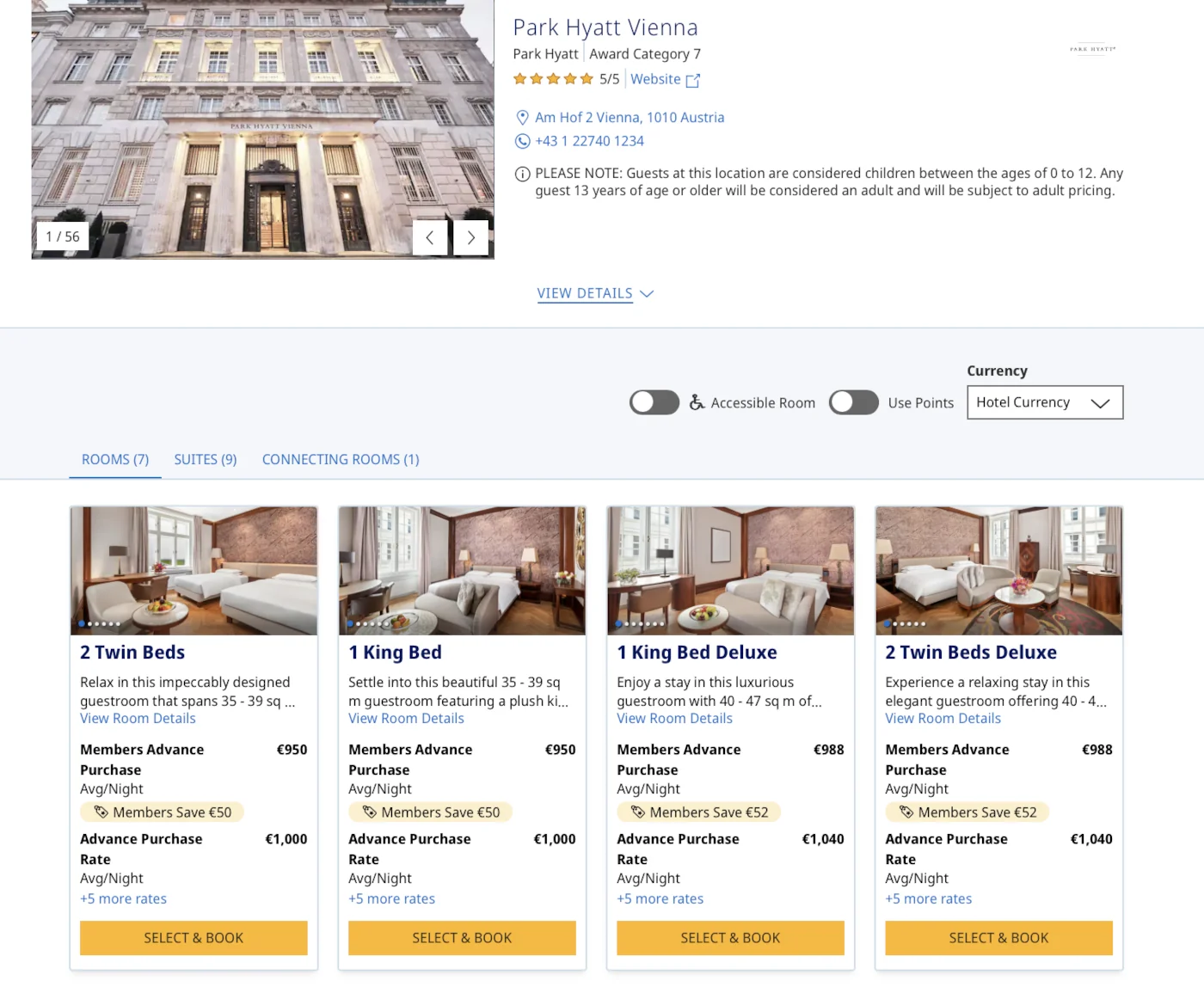This screenshot has width=1204, height=993.
Task: Show the previous hotel photo with left arrow
Action: click(x=429, y=238)
